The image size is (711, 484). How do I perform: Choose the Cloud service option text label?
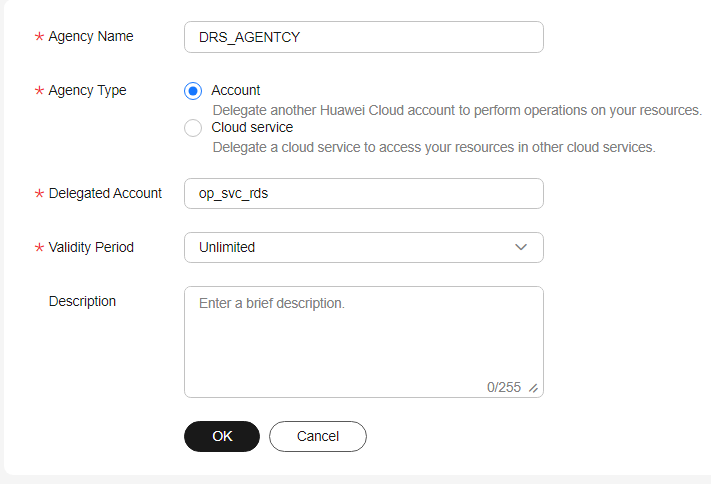coord(252,127)
